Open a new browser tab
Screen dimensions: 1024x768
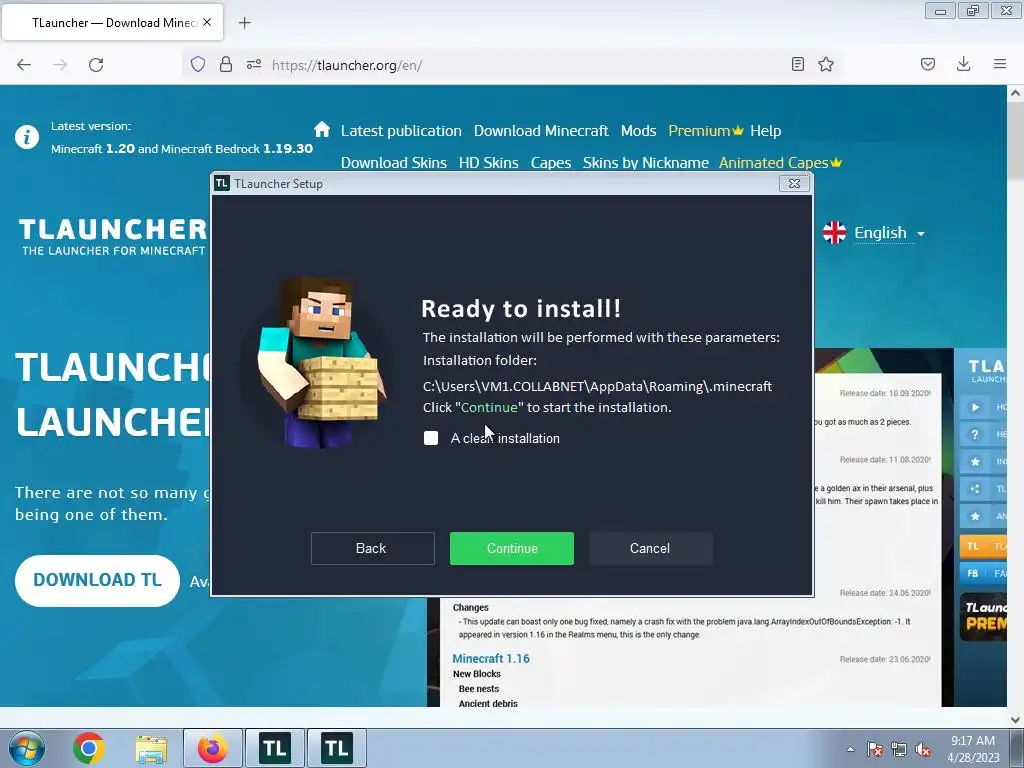click(x=244, y=23)
